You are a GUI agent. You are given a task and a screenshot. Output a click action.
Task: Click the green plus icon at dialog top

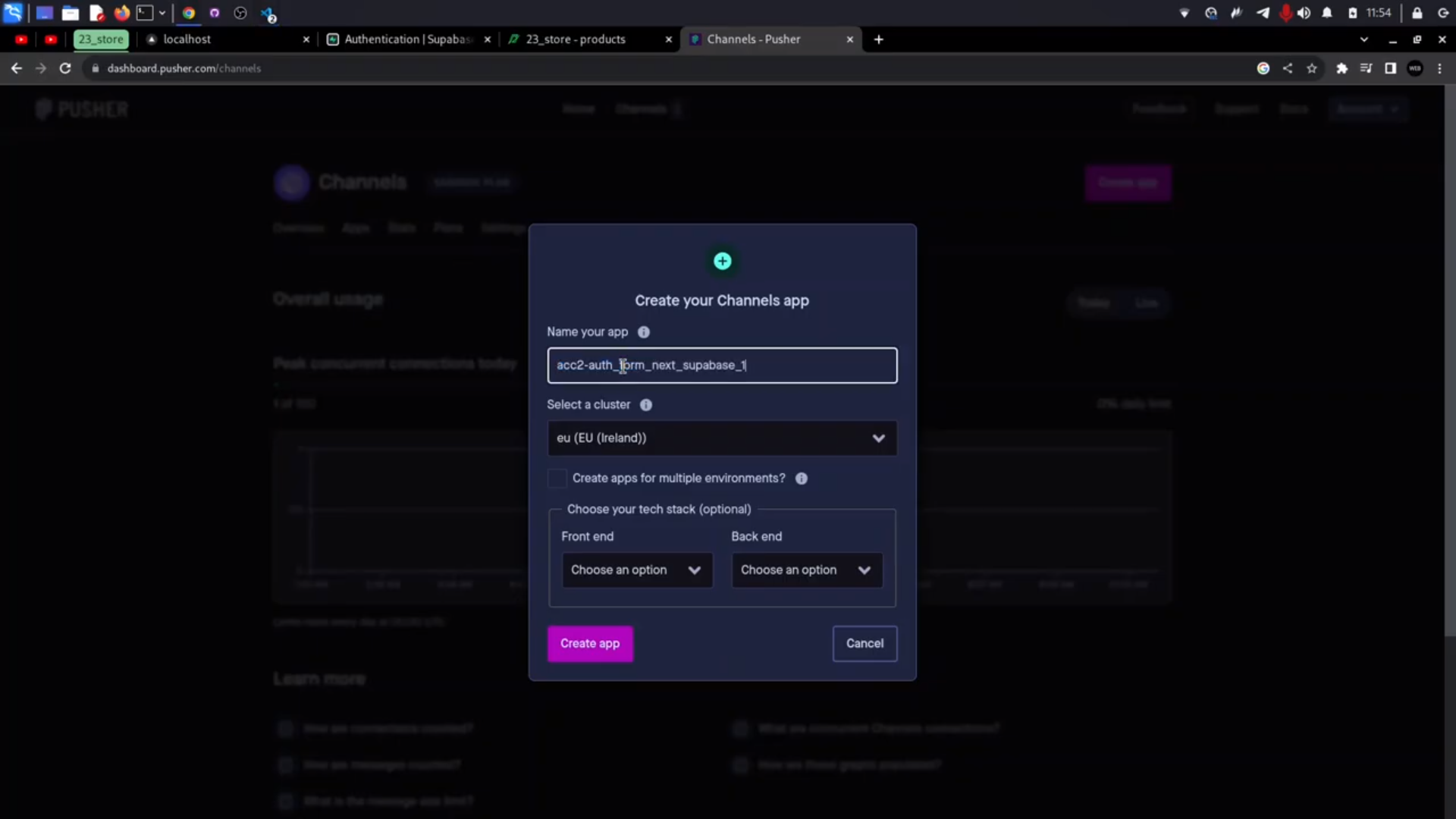722,261
